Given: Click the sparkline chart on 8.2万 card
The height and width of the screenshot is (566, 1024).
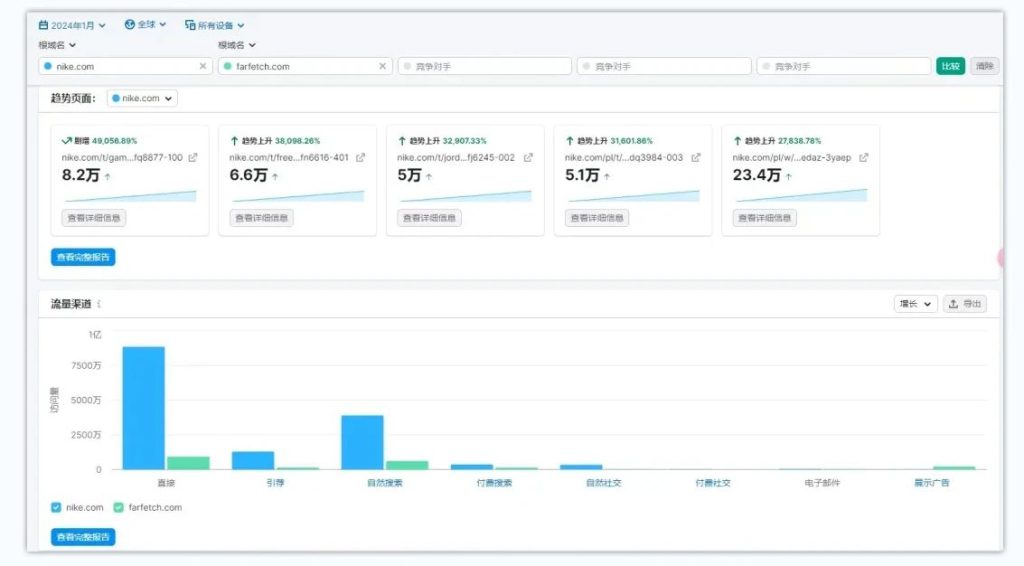Looking at the screenshot, I should (130, 195).
